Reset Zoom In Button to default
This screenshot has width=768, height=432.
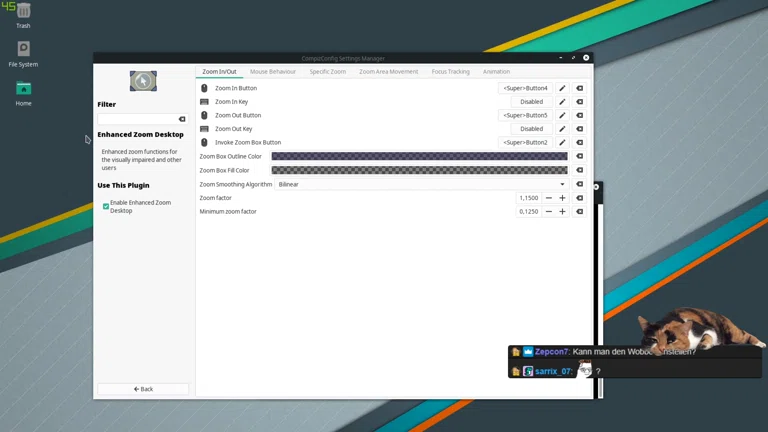click(579, 88)
